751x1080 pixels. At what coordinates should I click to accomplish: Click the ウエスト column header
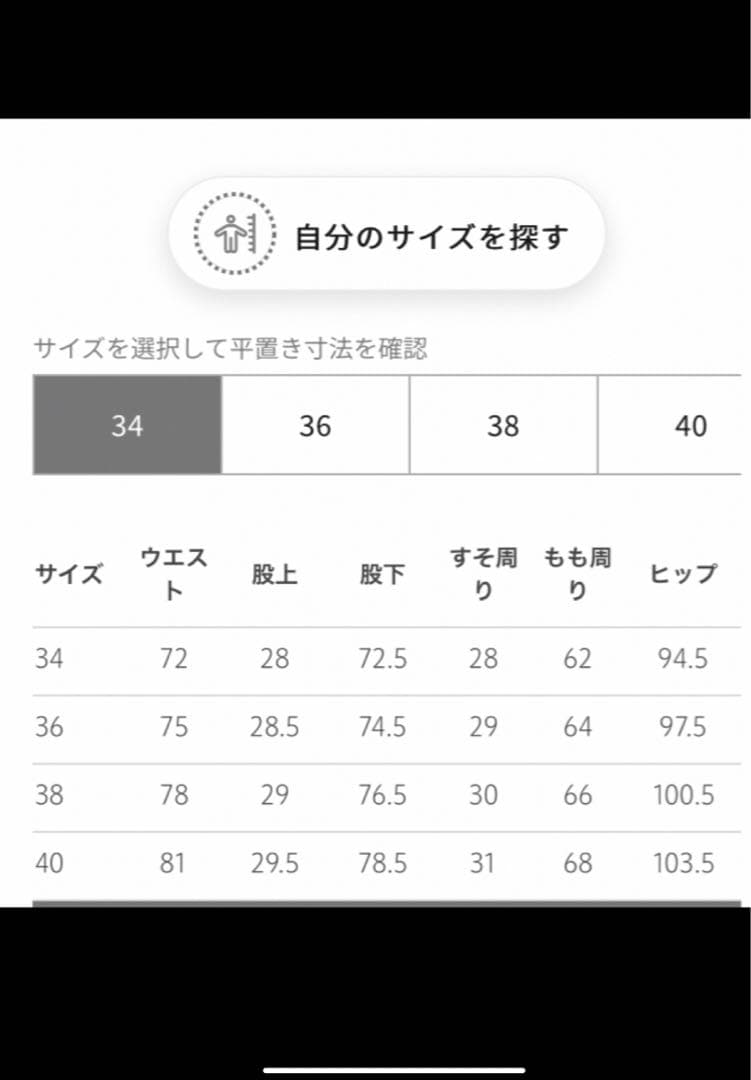pyautogui.click(x=173, y=574)
